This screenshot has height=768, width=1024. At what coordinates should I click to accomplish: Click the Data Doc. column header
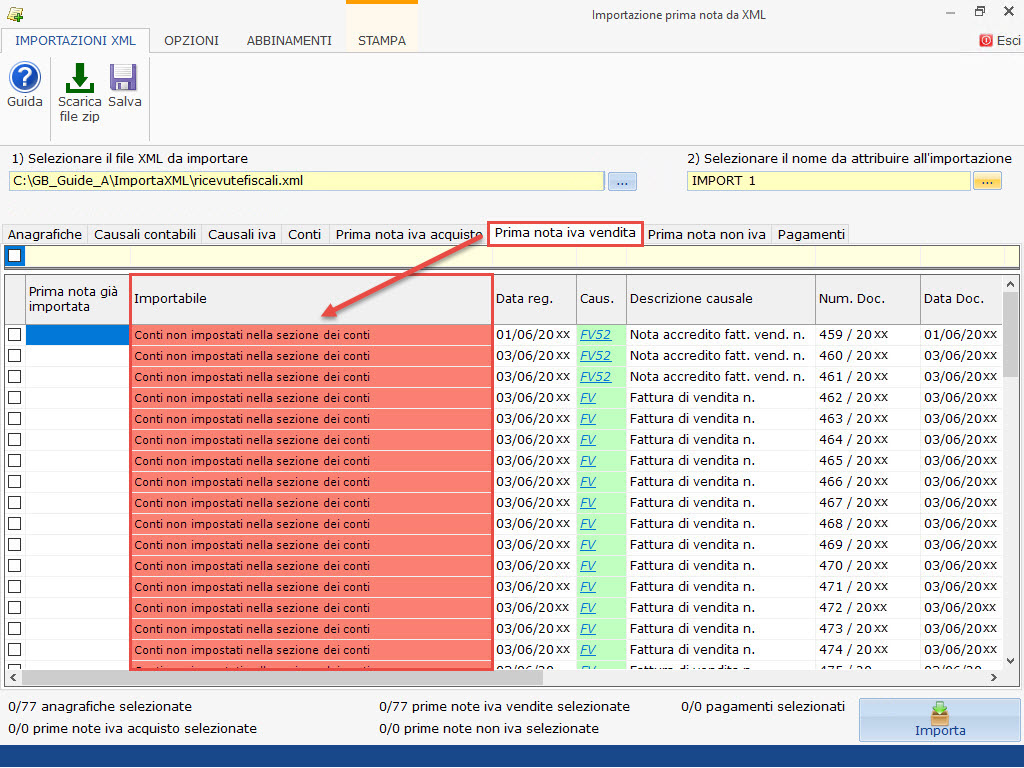[x=960, y=299]
